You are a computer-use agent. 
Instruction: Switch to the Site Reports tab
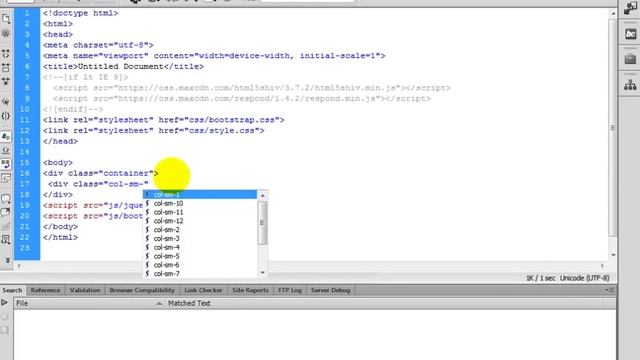pyautogui.click(x=250, y=290)
